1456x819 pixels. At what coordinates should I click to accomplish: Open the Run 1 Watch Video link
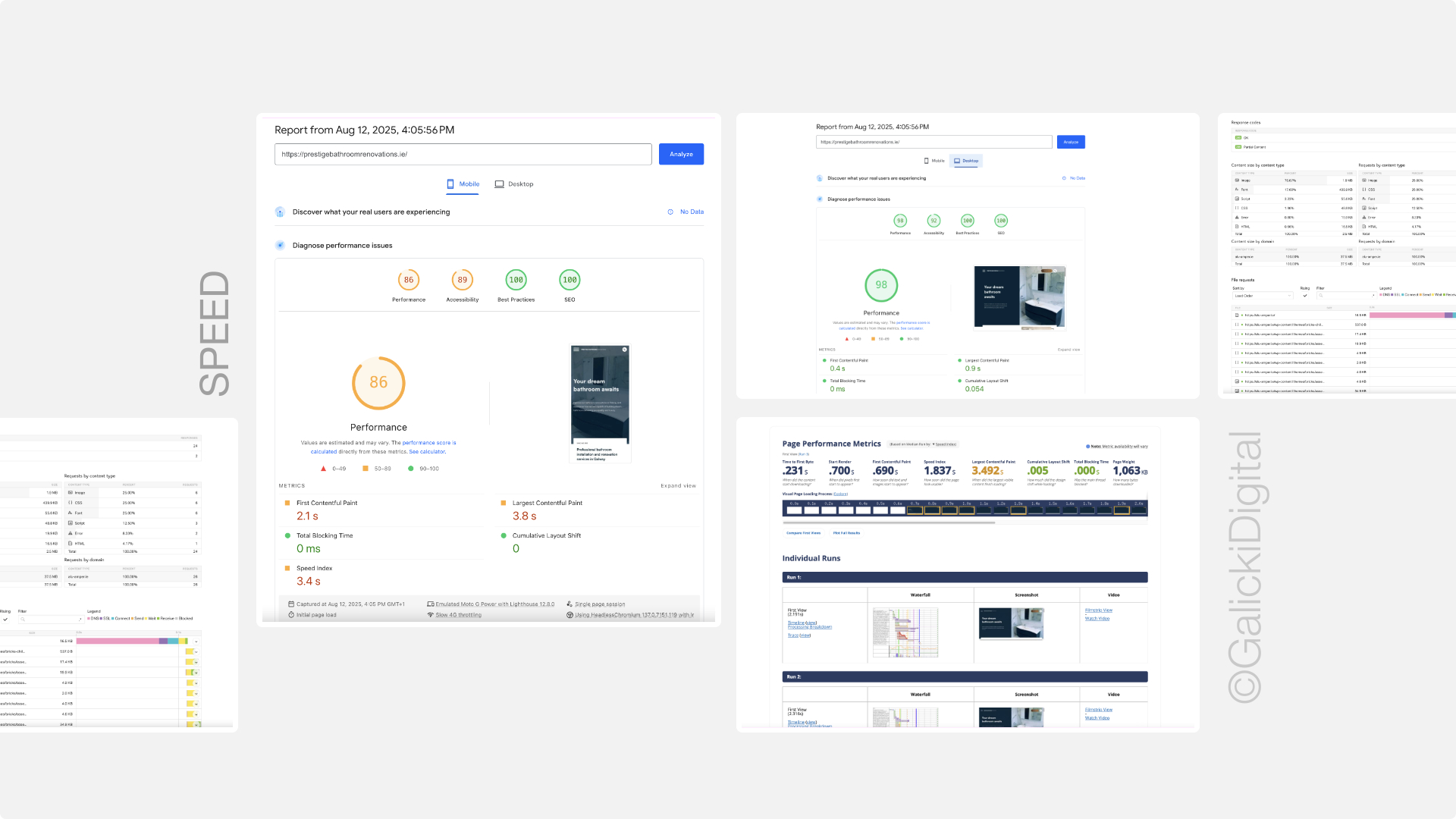point(1097,619)
